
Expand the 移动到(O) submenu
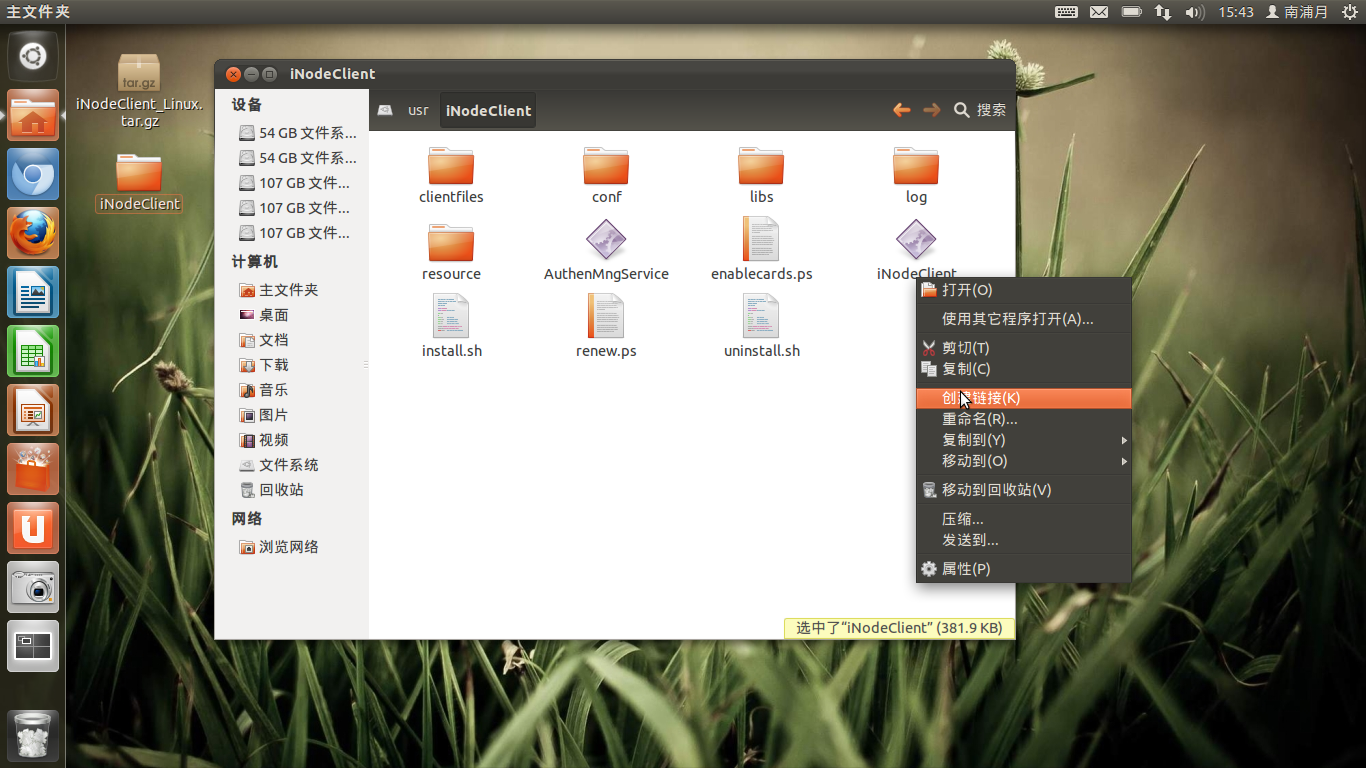pyautogui.click(x=1024, y=461)
